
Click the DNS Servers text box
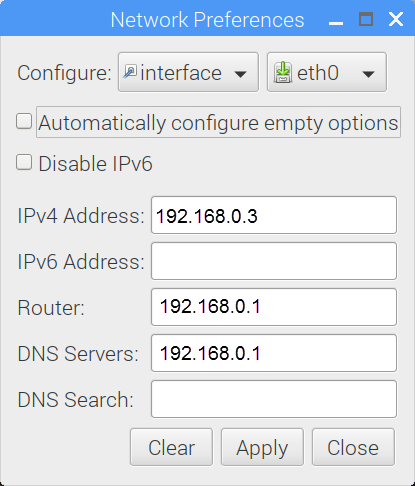click(274, 353)
